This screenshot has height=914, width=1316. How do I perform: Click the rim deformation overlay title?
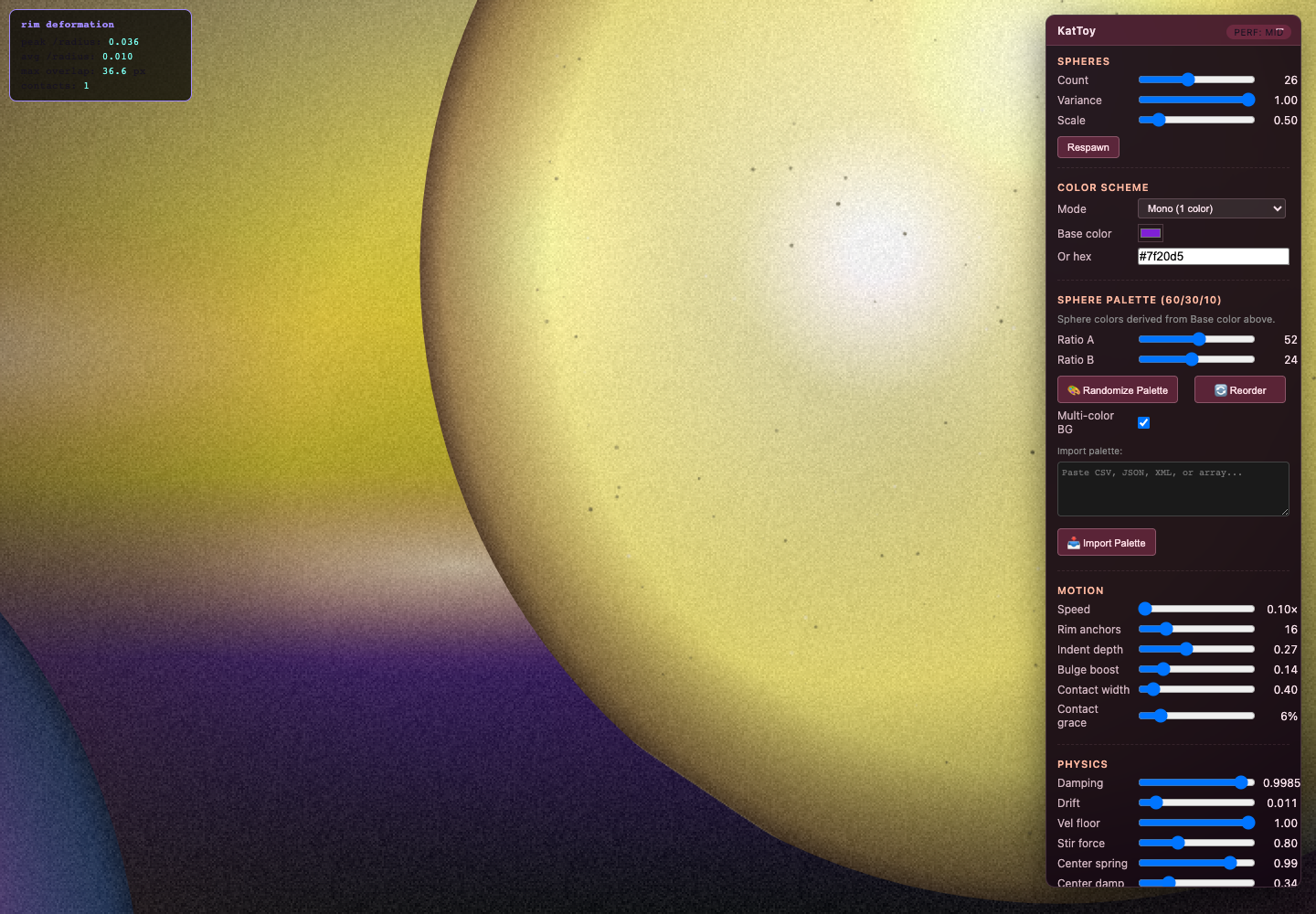68,25
